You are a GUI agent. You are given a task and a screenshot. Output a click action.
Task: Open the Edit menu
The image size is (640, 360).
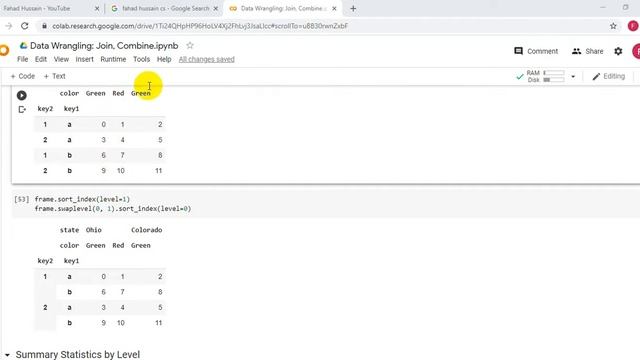coord(41,59)
